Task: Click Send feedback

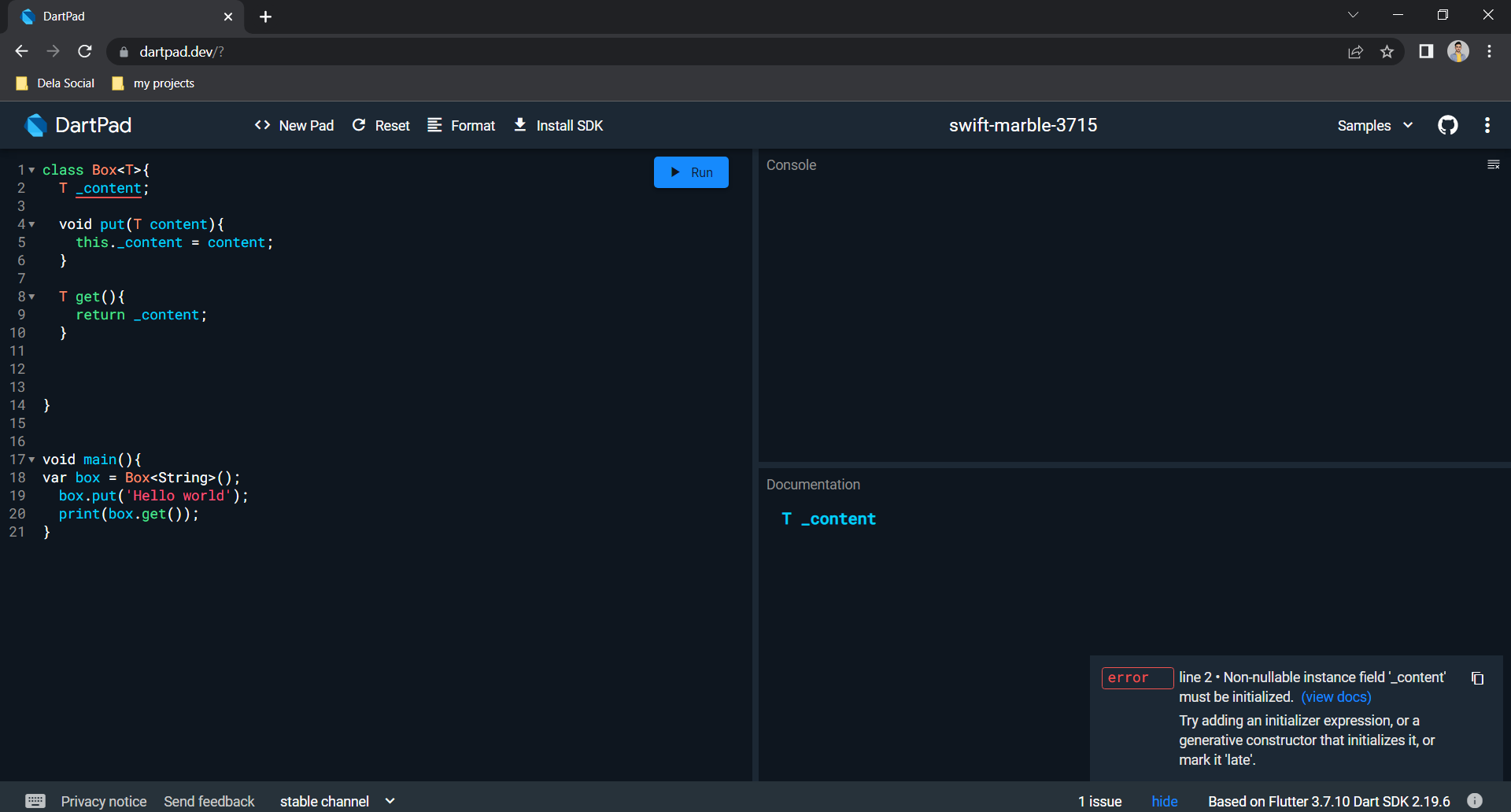Action: click(209, 801)
